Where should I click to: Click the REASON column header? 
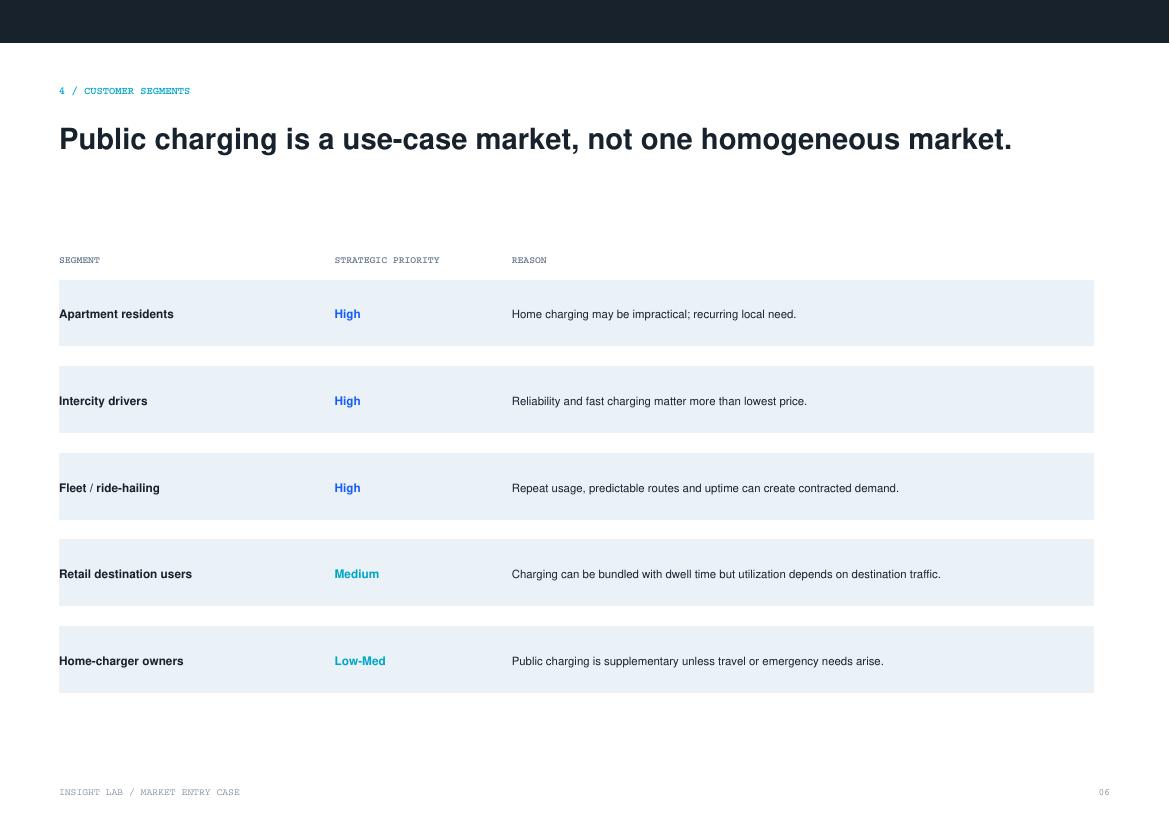point(529,260)
